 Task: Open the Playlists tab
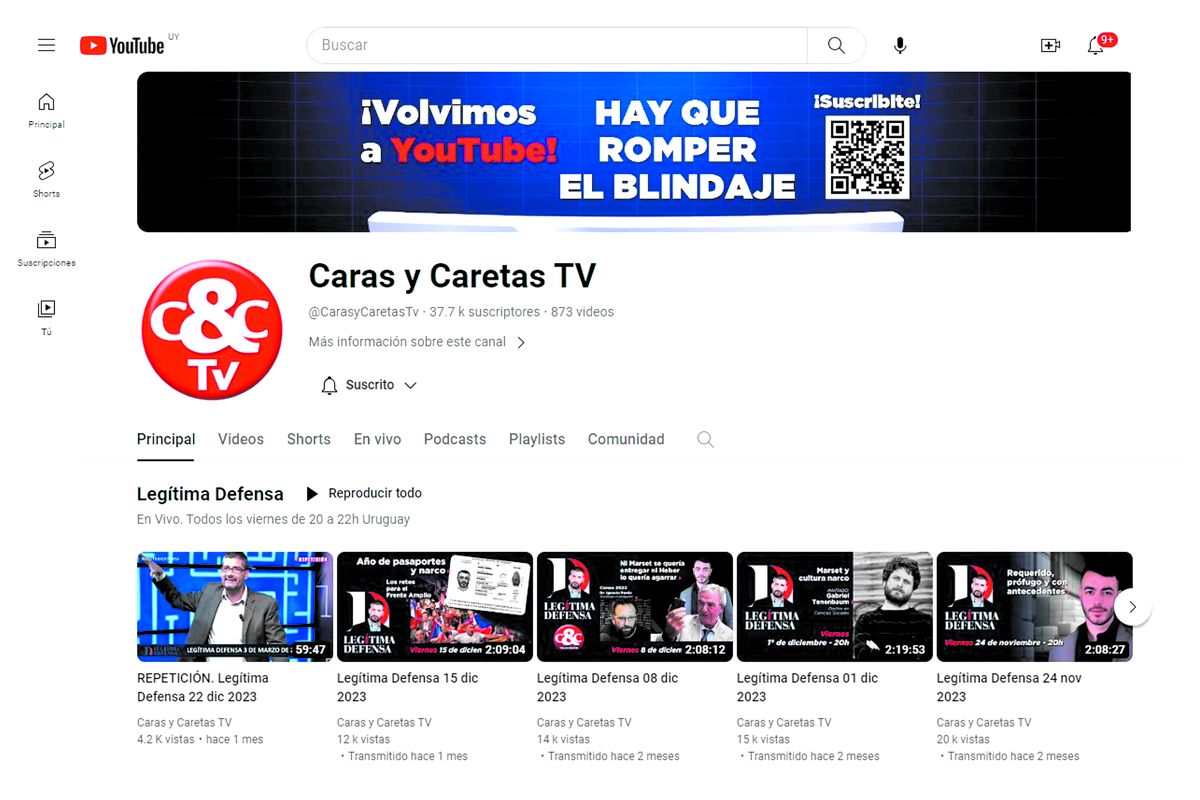(537, 439)
